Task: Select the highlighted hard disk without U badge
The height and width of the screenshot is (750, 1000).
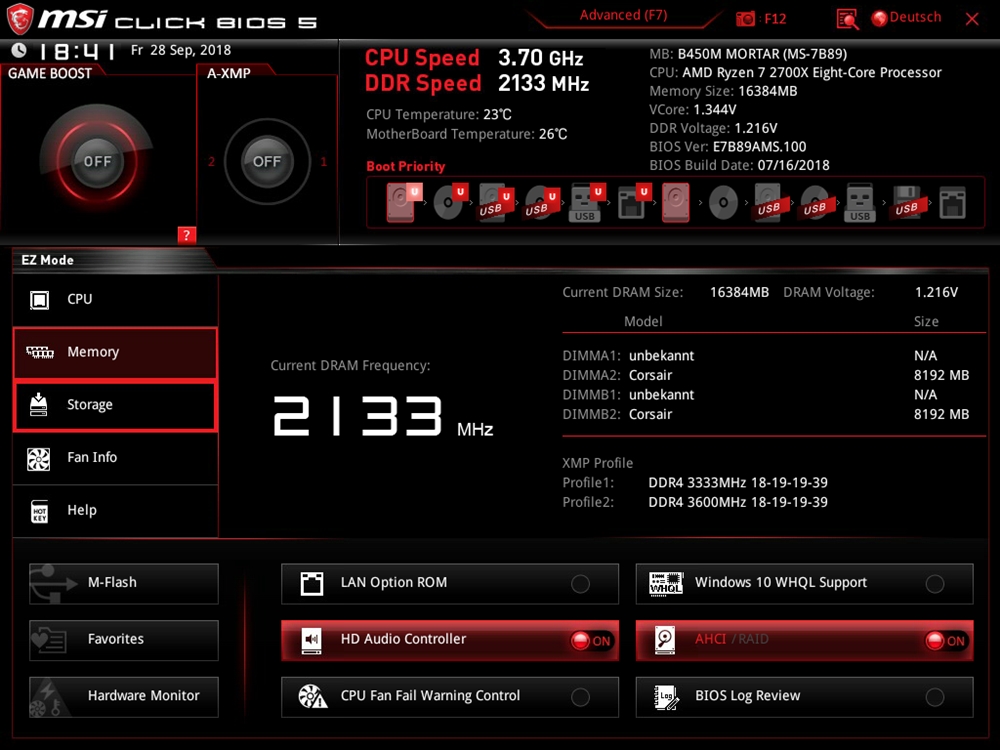Action: coord(675,202)
